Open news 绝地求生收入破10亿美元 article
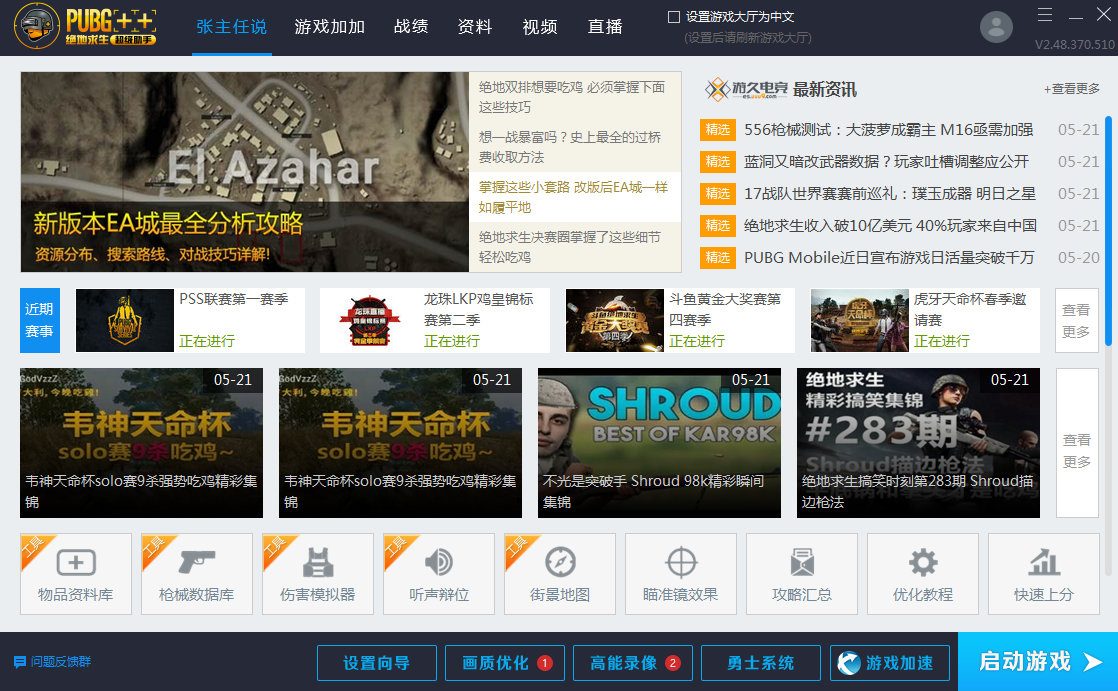The image size is (1118, 691). point(890,226)
